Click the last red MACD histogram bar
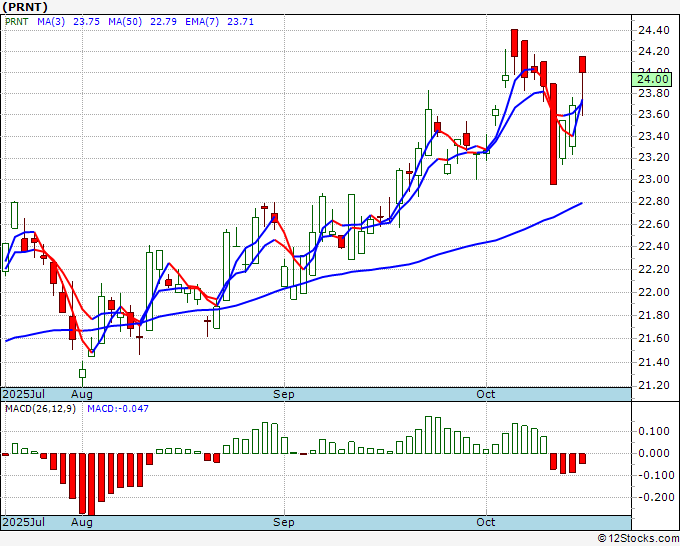 point(582,459)
